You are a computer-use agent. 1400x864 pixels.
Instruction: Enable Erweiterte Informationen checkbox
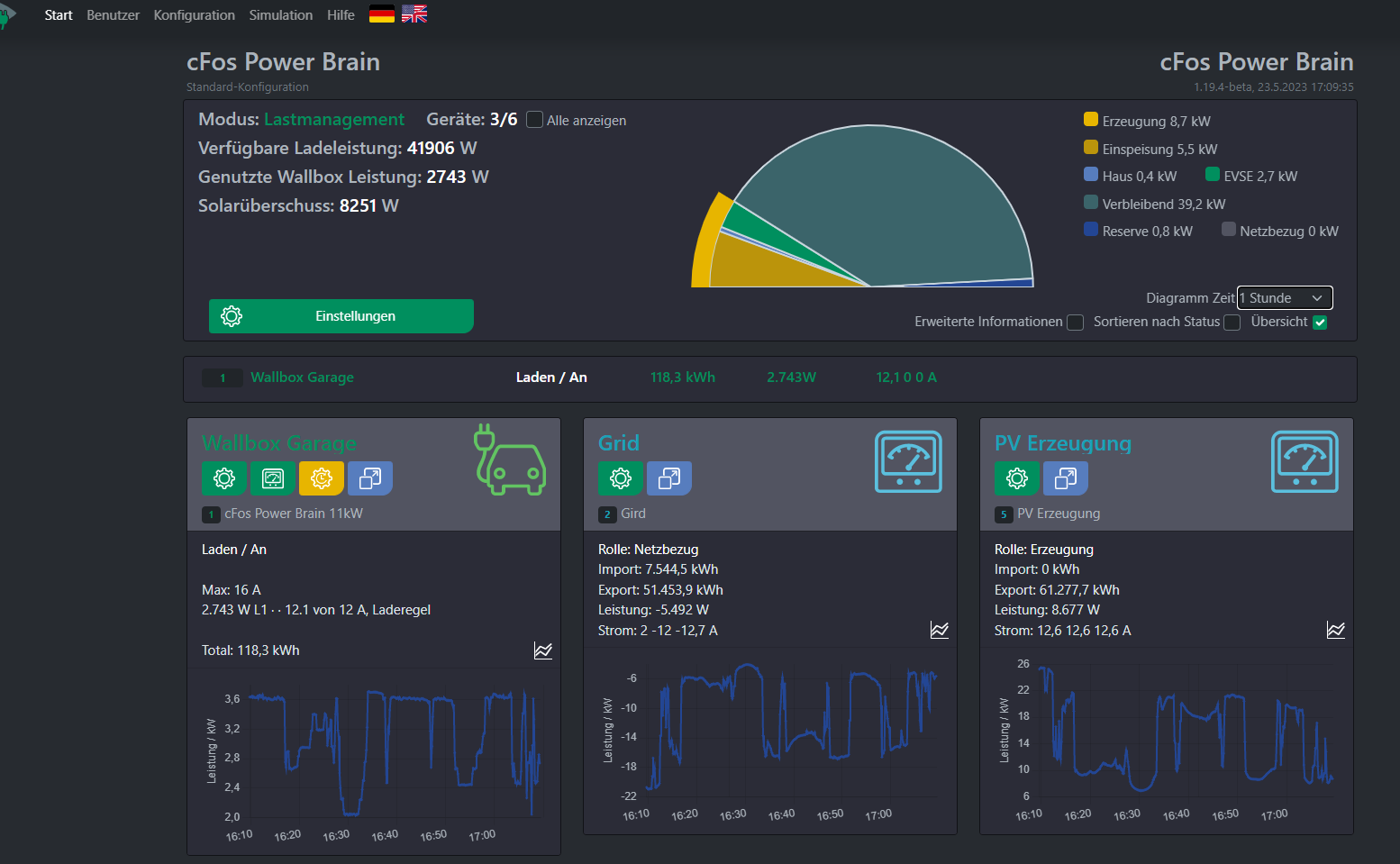pos(1075,323)
